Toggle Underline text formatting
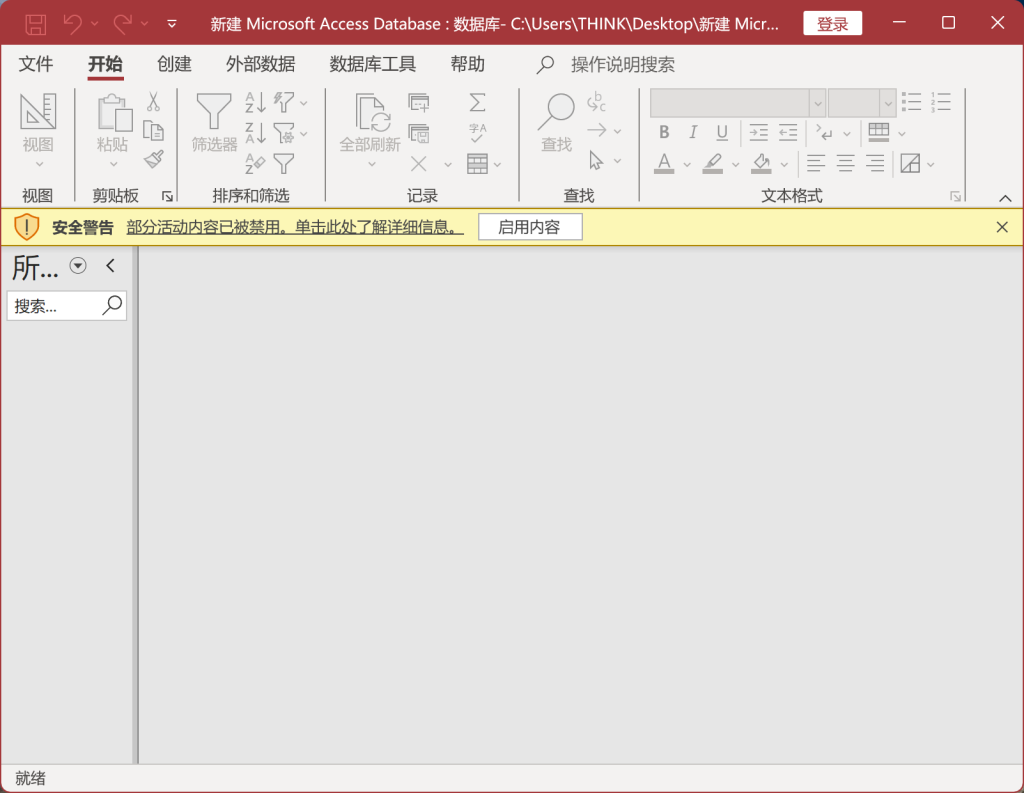 (x=721, y=133)
